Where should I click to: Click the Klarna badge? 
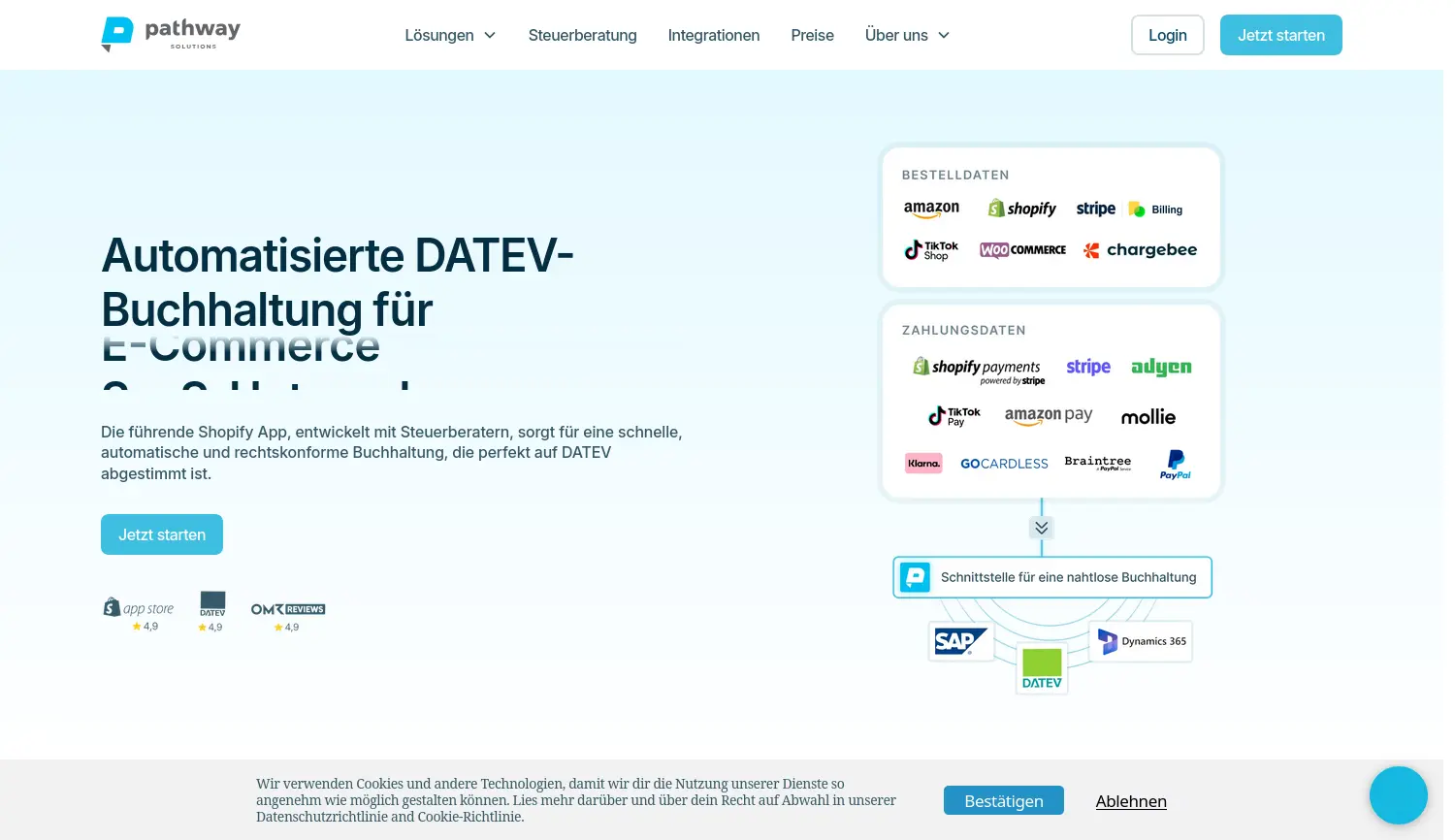pos(923,463)
